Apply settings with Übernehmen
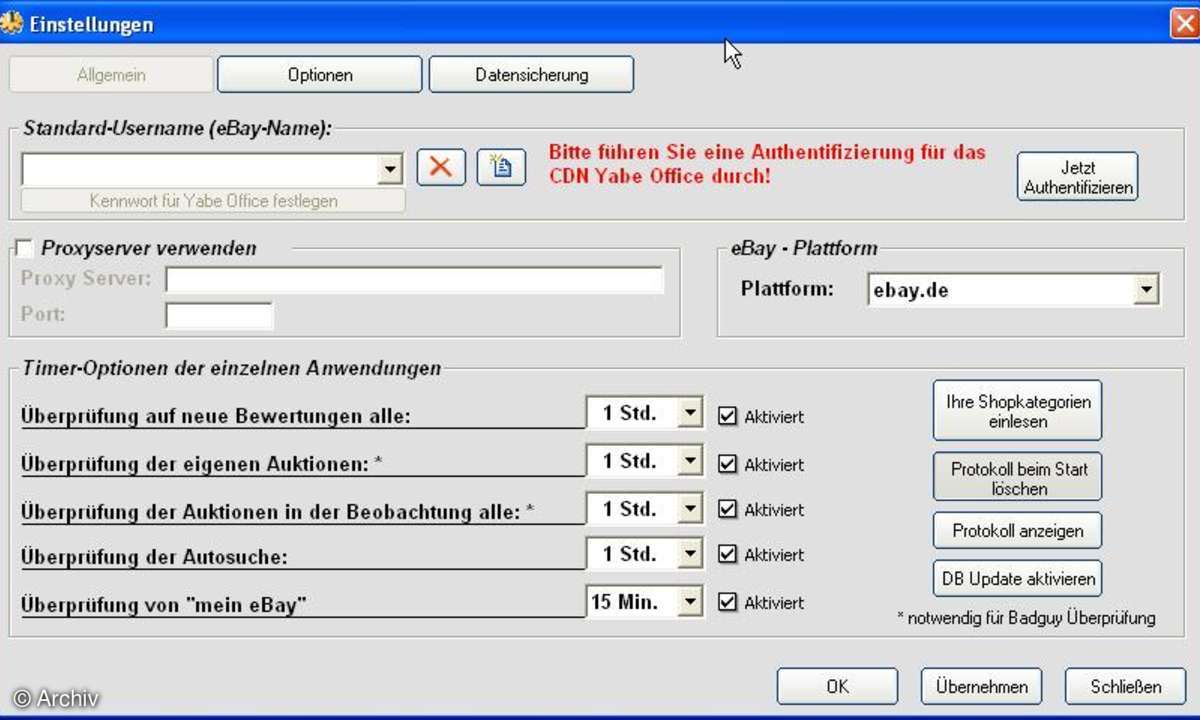Image resolution: width=1200 pixels, height=720 pixels. click(981, 686)
